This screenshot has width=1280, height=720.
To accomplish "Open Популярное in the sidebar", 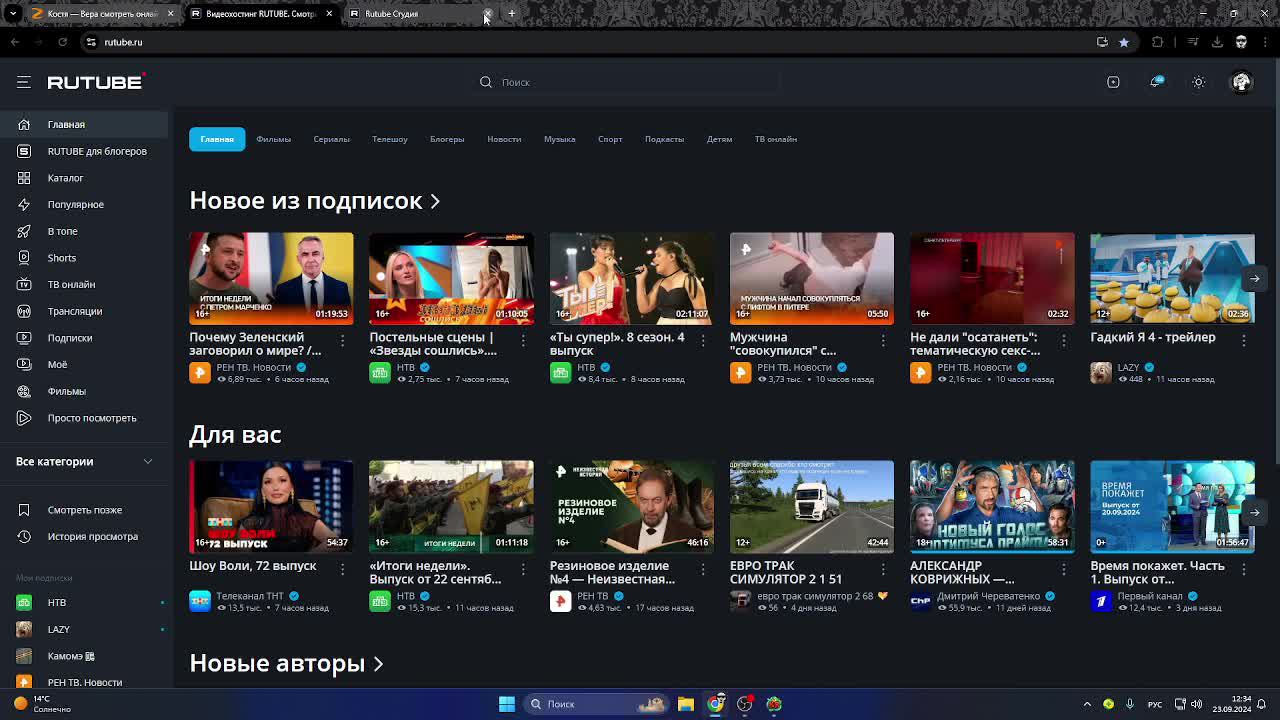I will click(84, 204).
